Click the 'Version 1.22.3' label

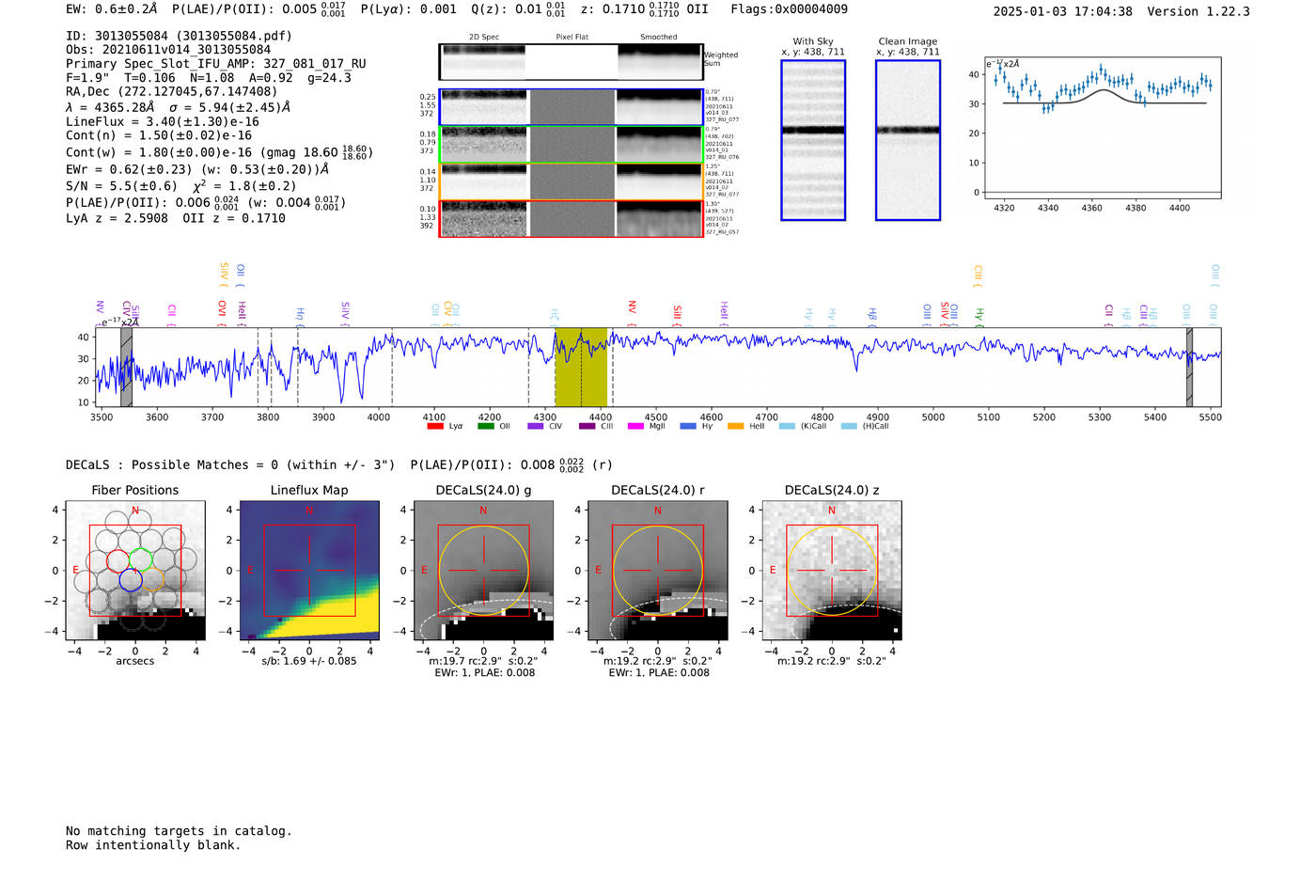[1198, 11]
